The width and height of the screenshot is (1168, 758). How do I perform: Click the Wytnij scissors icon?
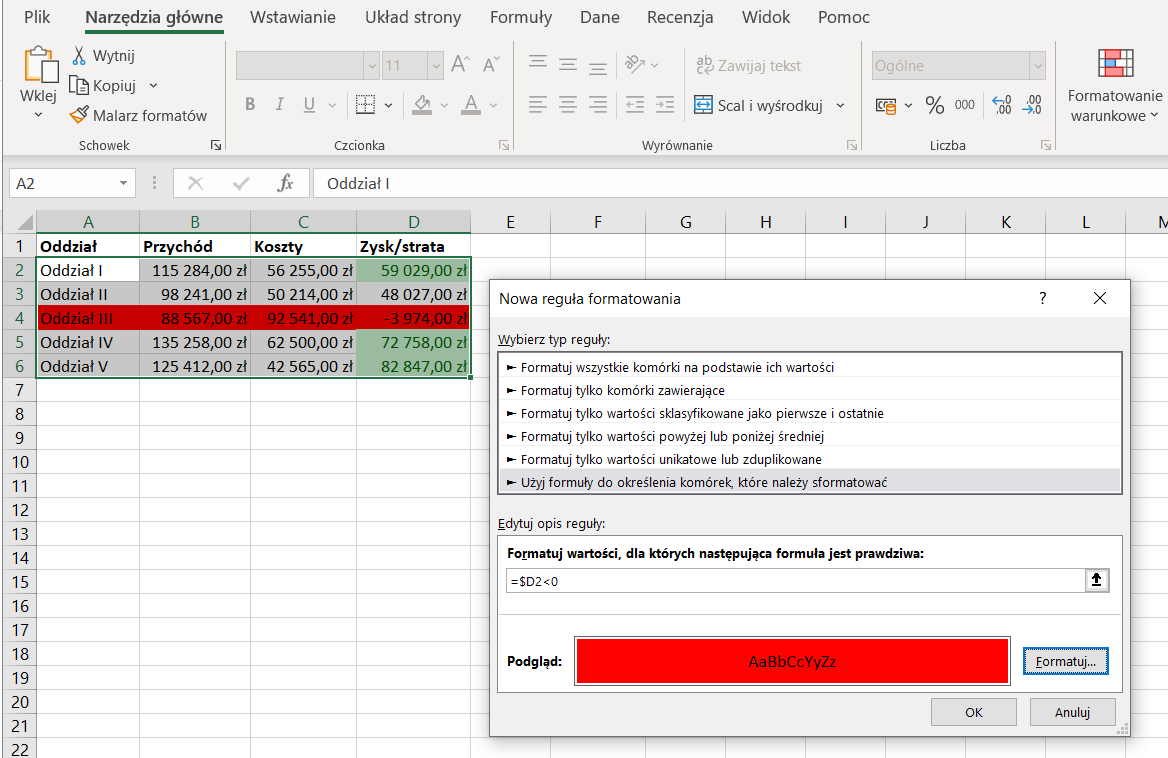coord(79,56)
